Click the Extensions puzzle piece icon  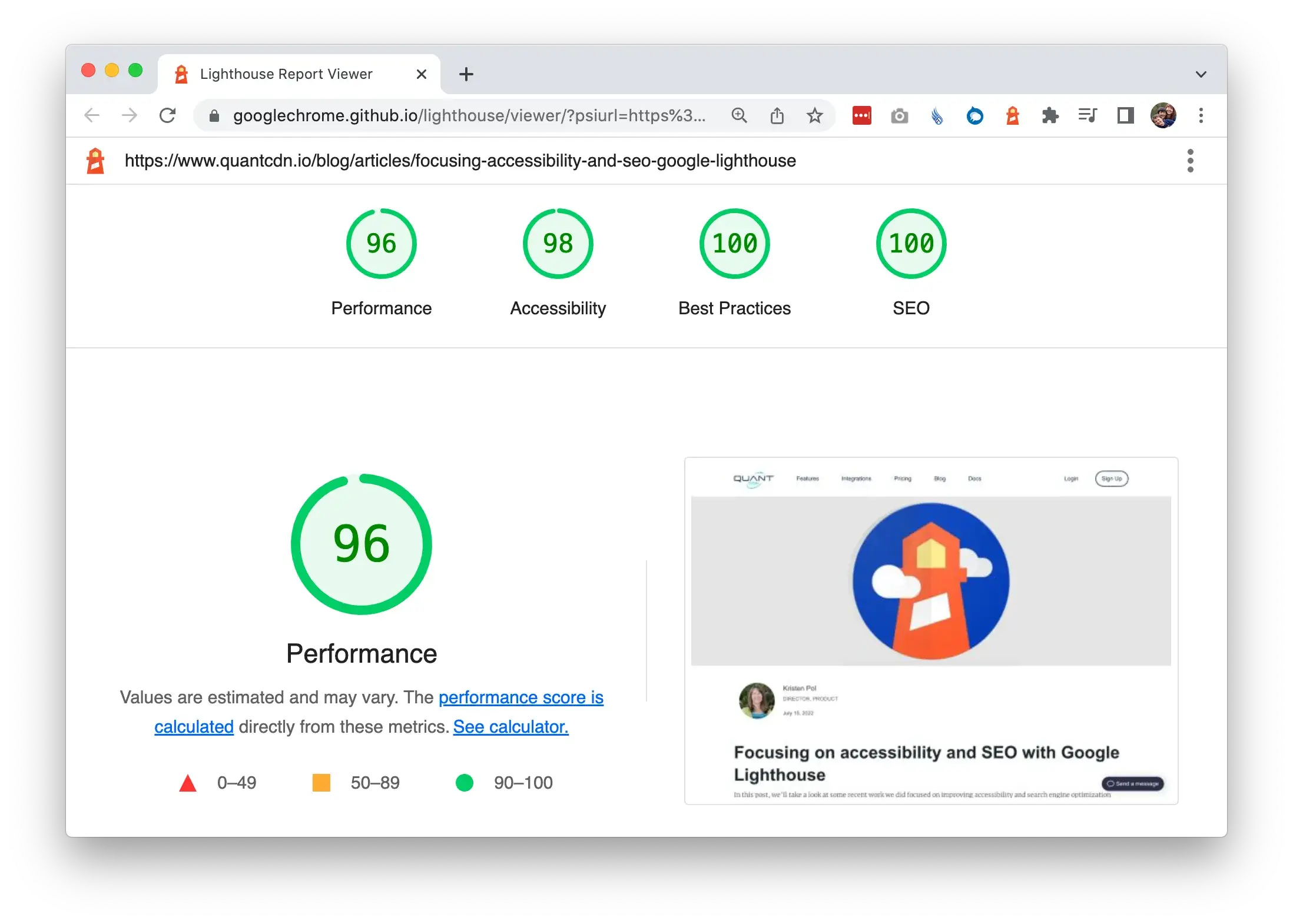coord(1050,115)
